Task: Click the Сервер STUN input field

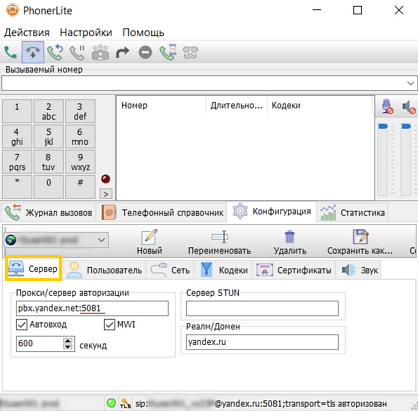Action: pos(262,308)
